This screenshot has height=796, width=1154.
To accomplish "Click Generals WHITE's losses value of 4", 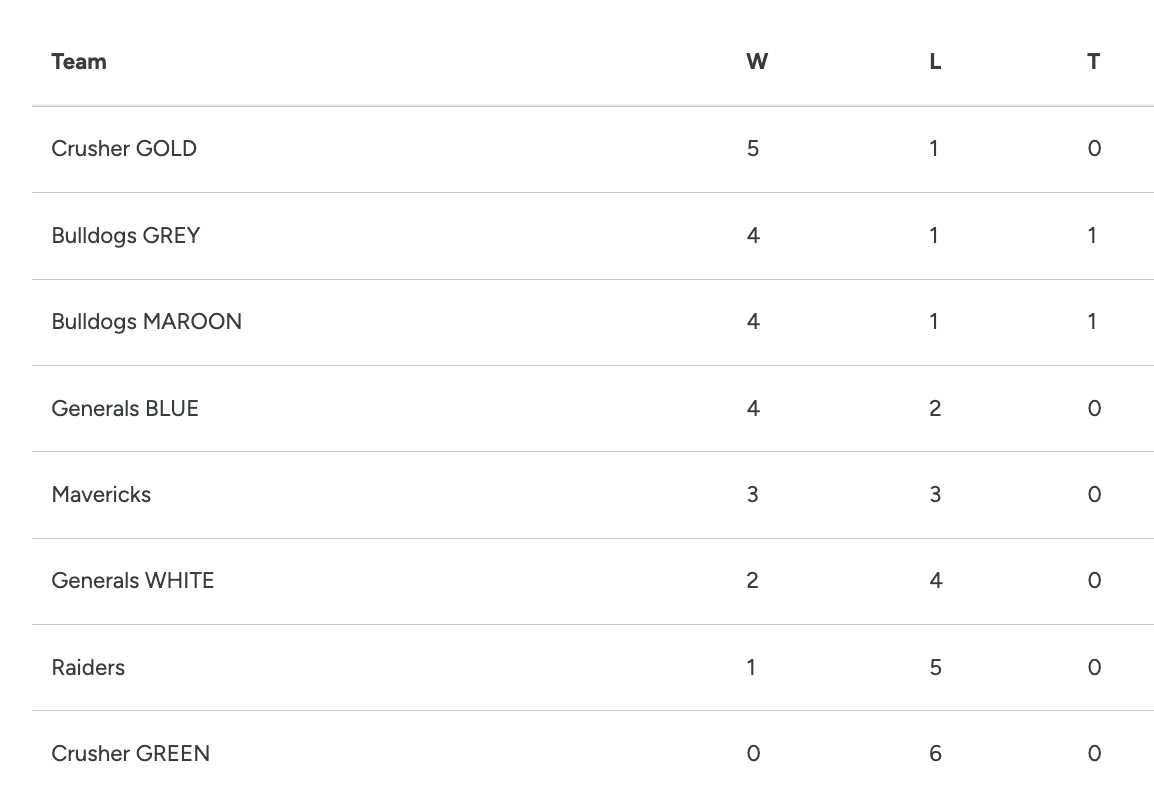I will click(x=935, y=581).
